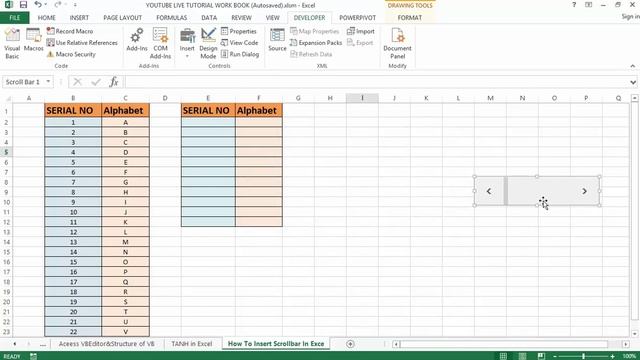The width and height of the screenshot is (640, 360).
Task: Open the Visual Basic editor
Action: pyautogui.click(x=12, y=44)
